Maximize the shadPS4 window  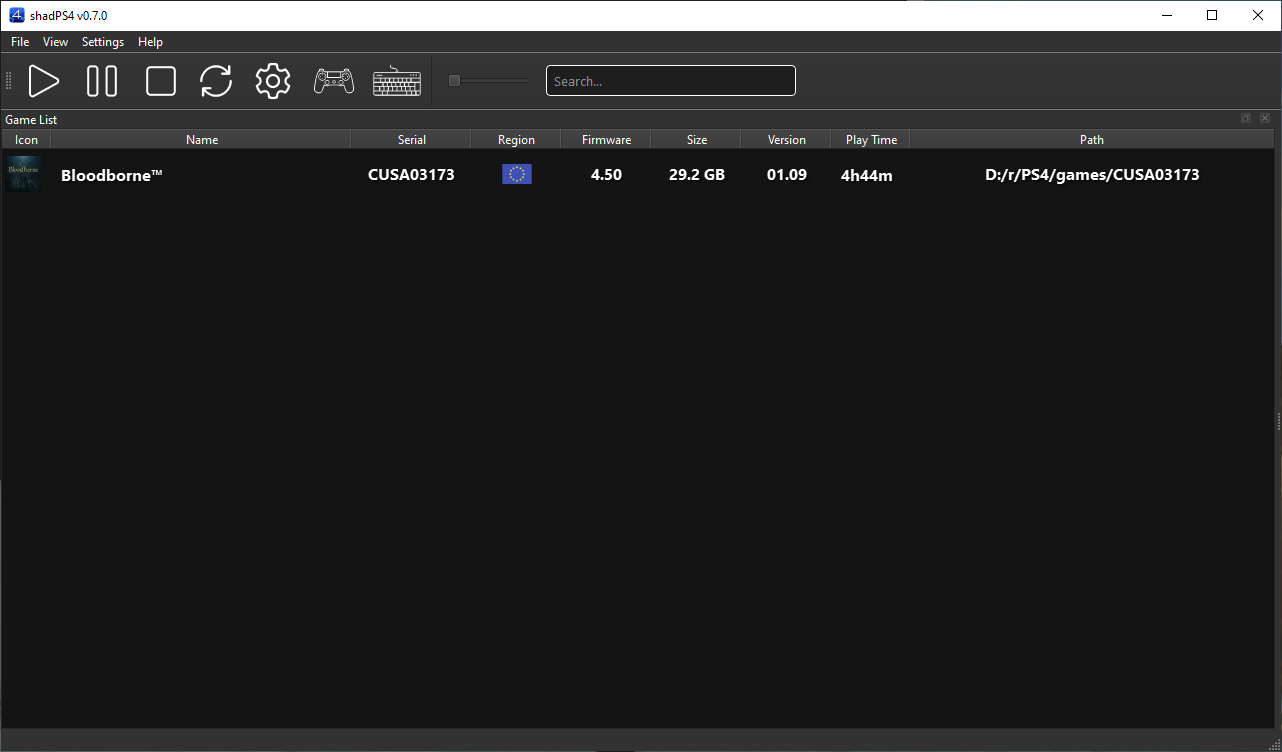click(1212, 15)
